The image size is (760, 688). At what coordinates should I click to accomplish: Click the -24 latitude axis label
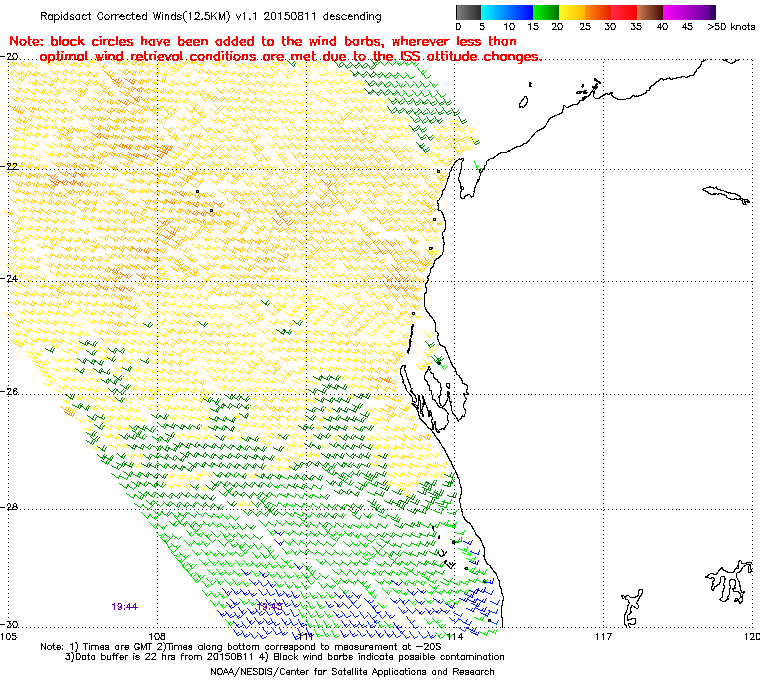[x=10, y=279]
